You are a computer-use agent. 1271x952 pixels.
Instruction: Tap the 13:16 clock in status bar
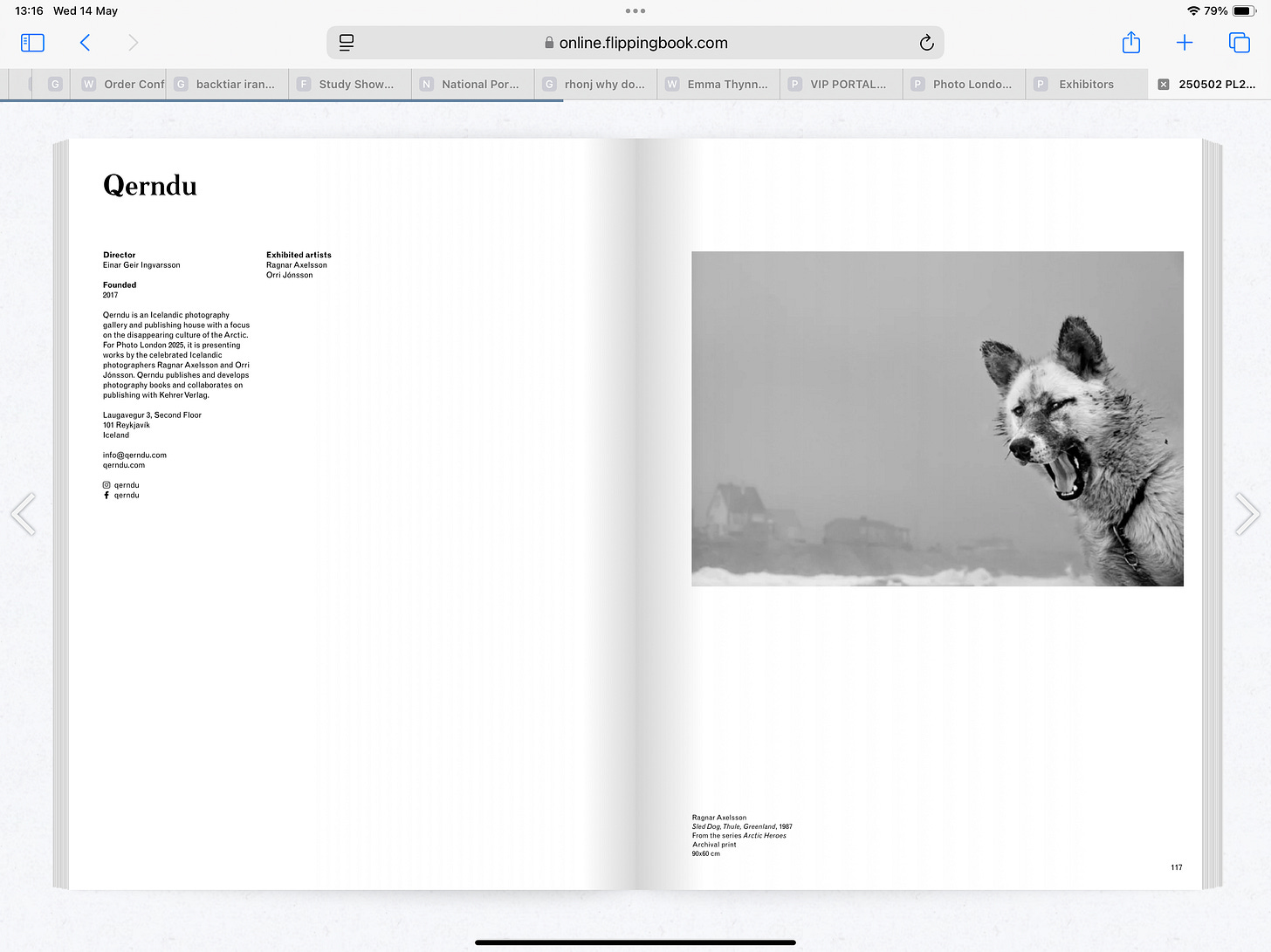pyautogui.click(x=29, y=10)
